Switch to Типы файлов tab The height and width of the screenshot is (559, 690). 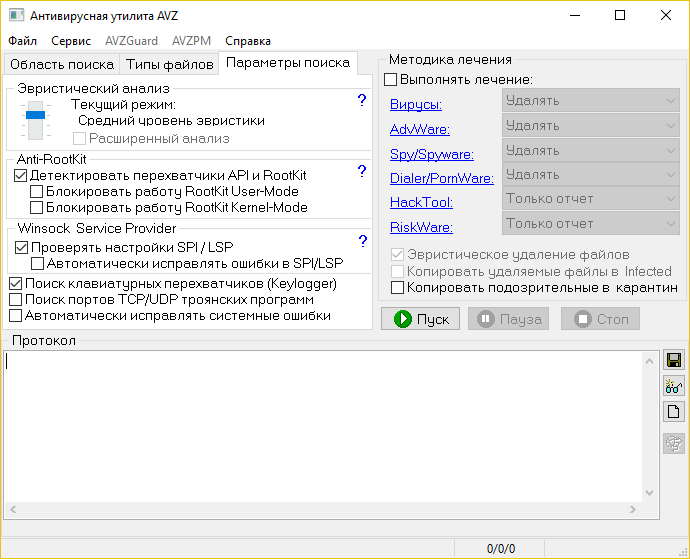[x=169, y=64]
